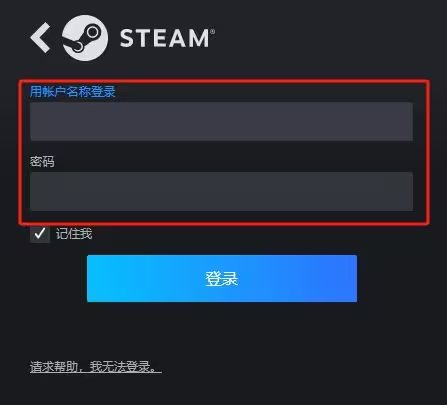The width and height of the screenshot is (447, 405).
Task: Open the 请求帮助,我无法登录 link
Action: click(96, 367)
